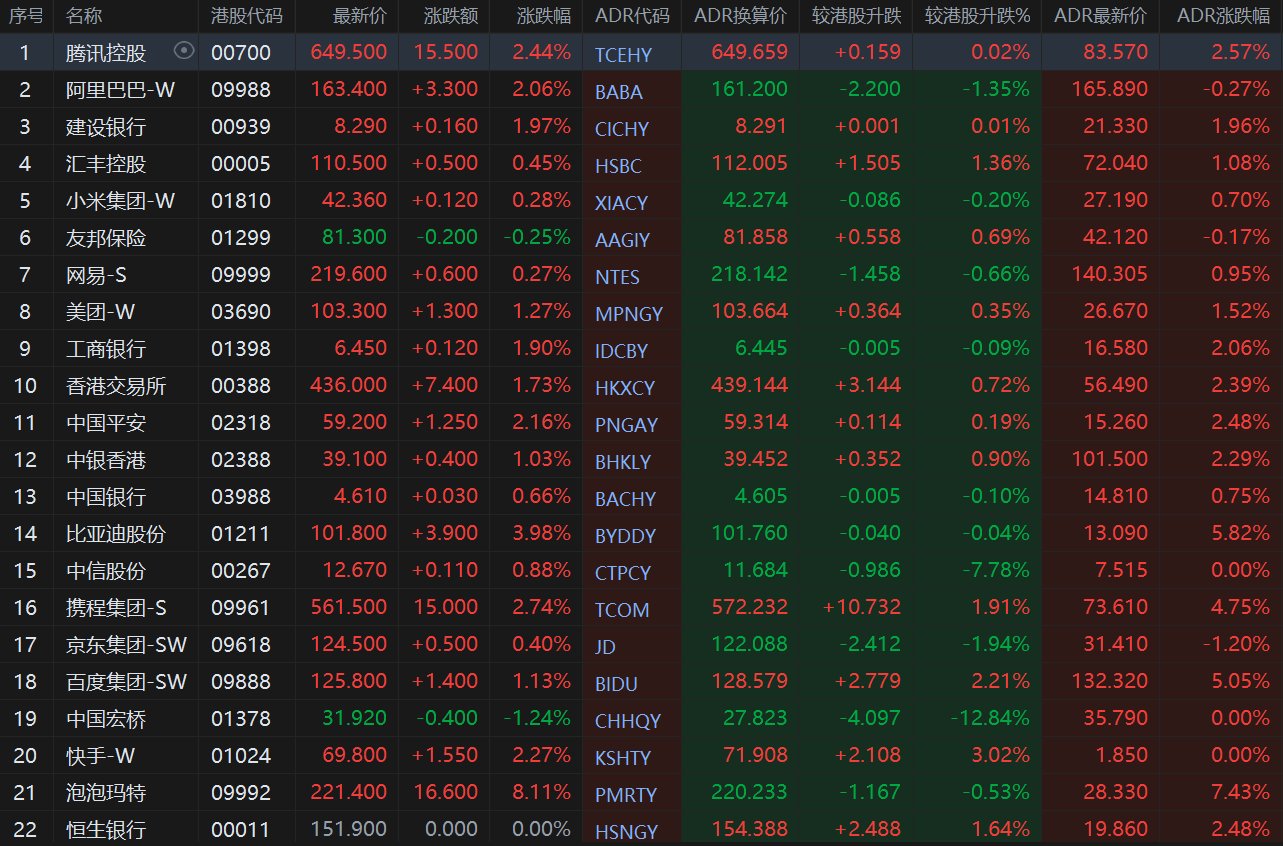
Task: Choose the 网易-S stock name
Action: click(98, 275)
